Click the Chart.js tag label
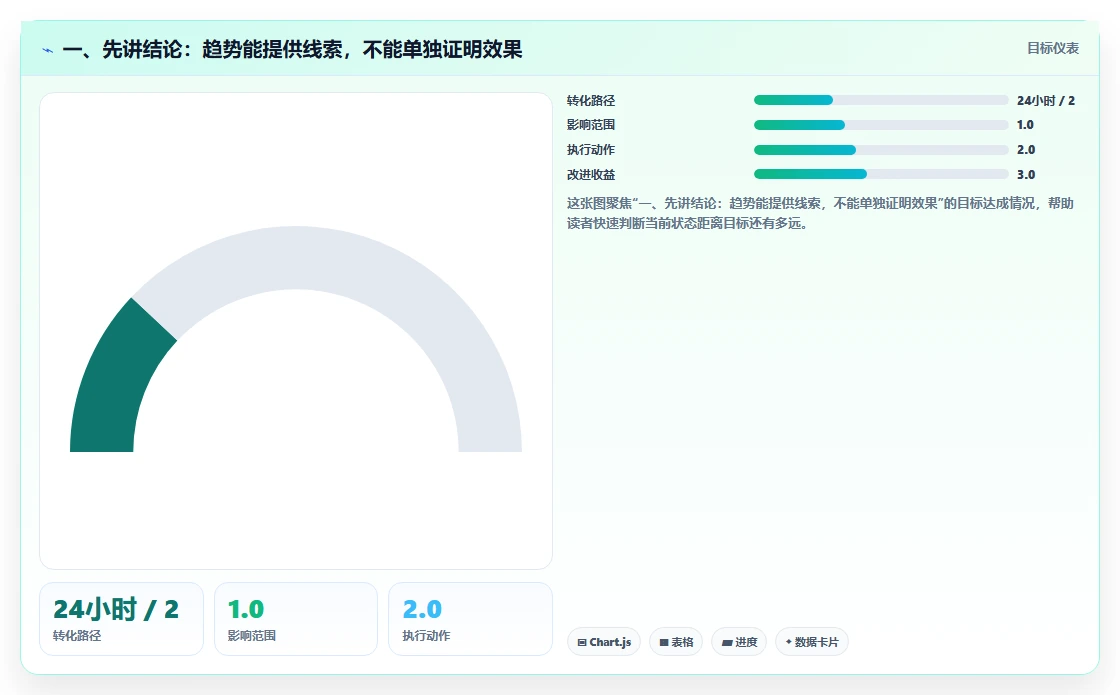This screenshot has width=1120, height=695. click(610, 642)
